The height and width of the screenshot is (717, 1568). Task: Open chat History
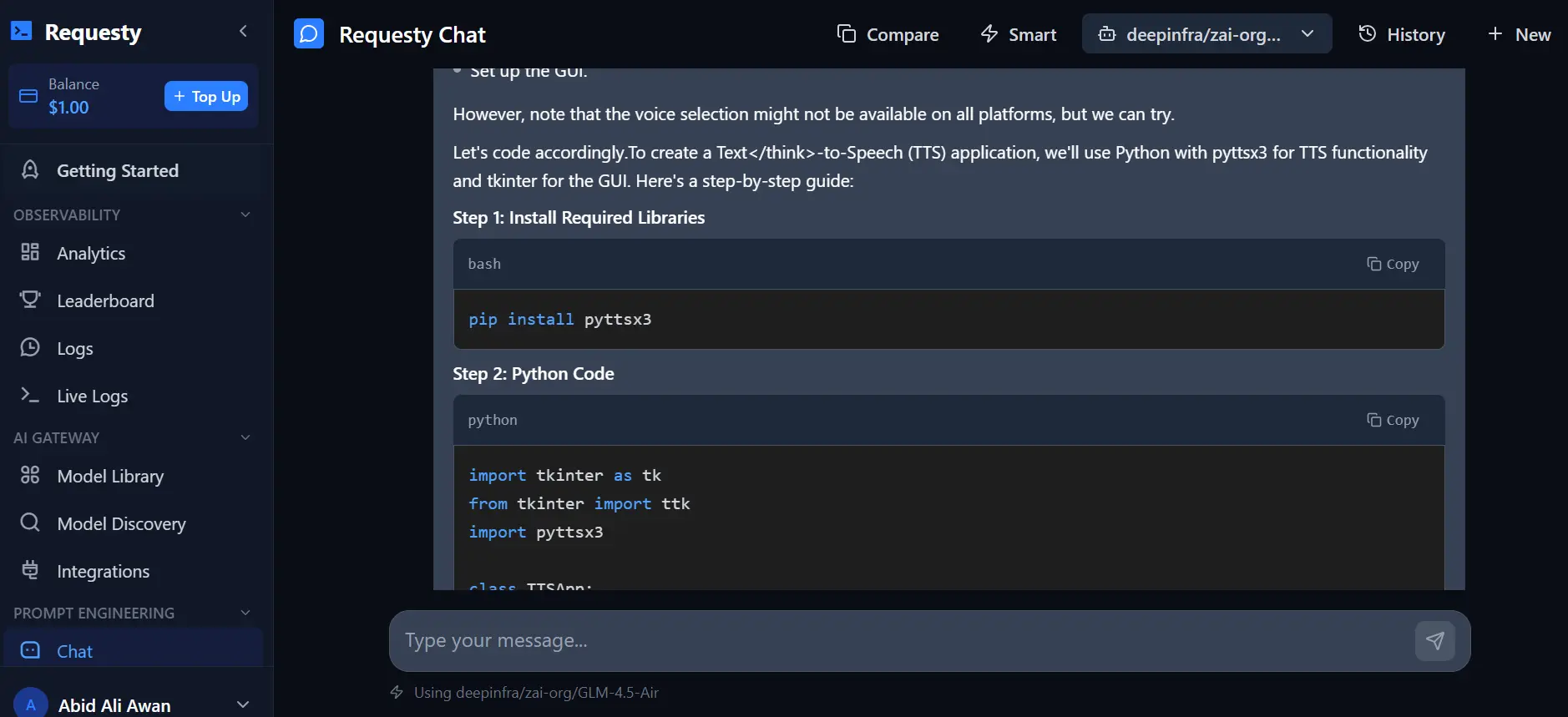tap(1402, 34)
